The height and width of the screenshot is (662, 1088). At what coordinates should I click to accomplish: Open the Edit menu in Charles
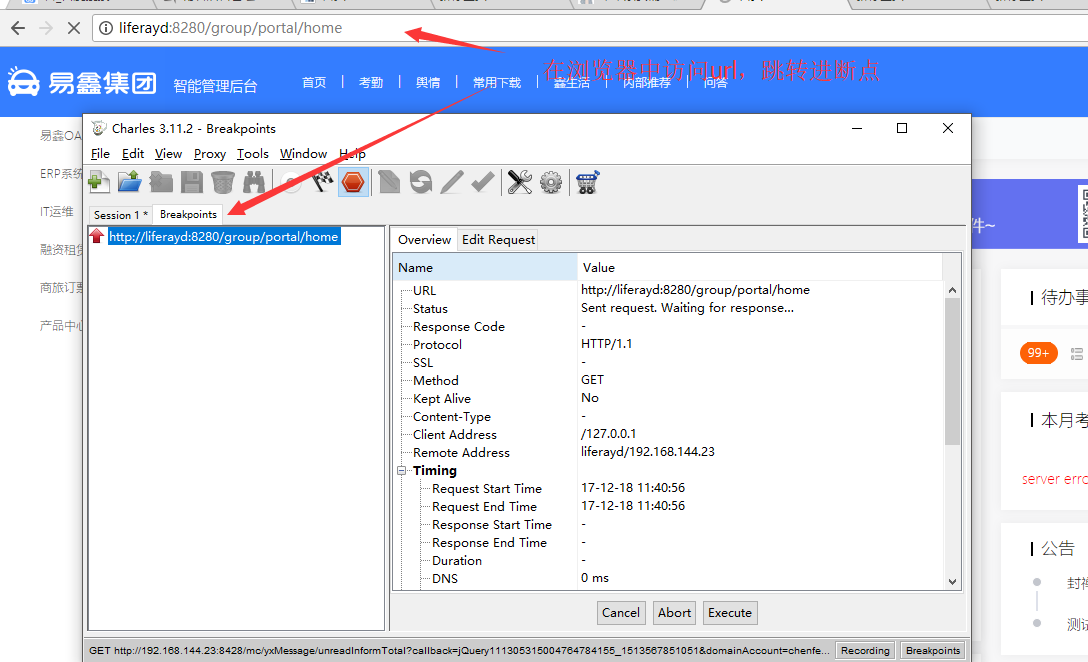(x=133, y=153)
